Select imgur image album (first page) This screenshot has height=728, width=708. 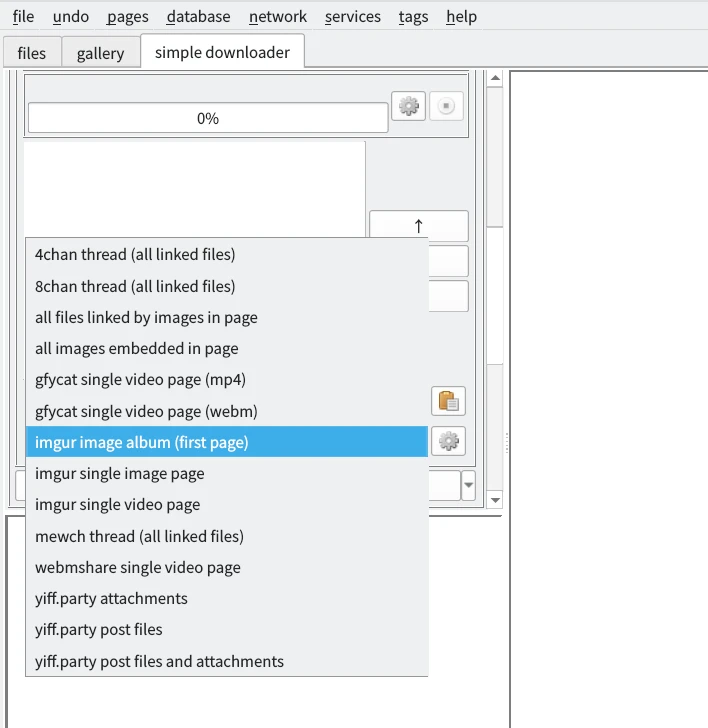click(227, 442)
